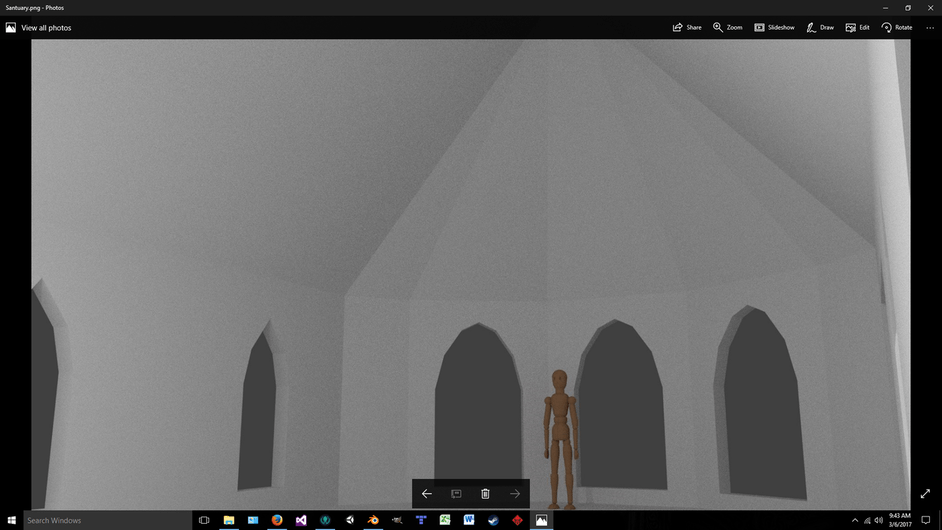Viewport: 942px width, 530px height.
Task: Delete the photo with the trash icon
Action: point(485,494)
